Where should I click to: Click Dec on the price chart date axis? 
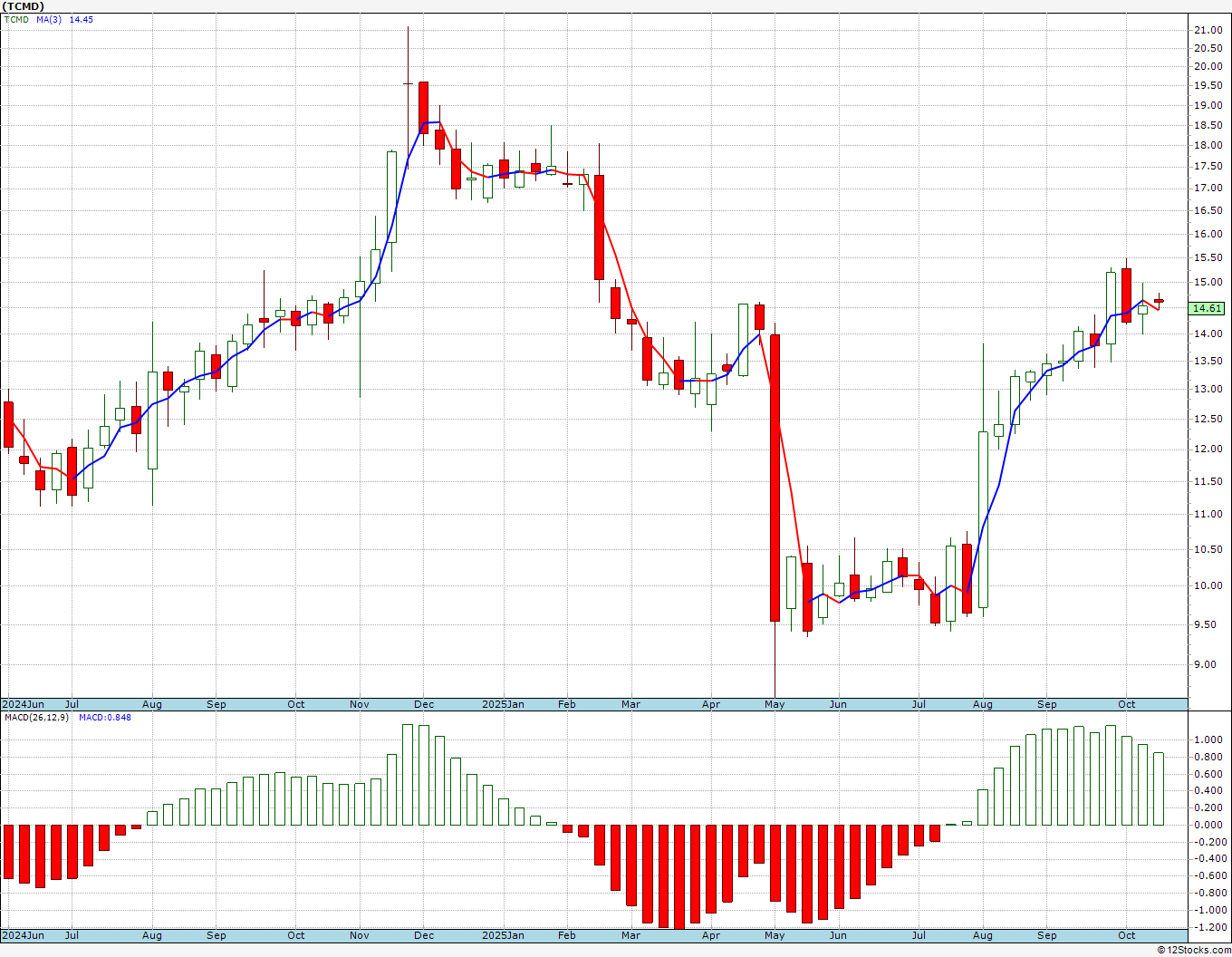(x=424, y=704)
